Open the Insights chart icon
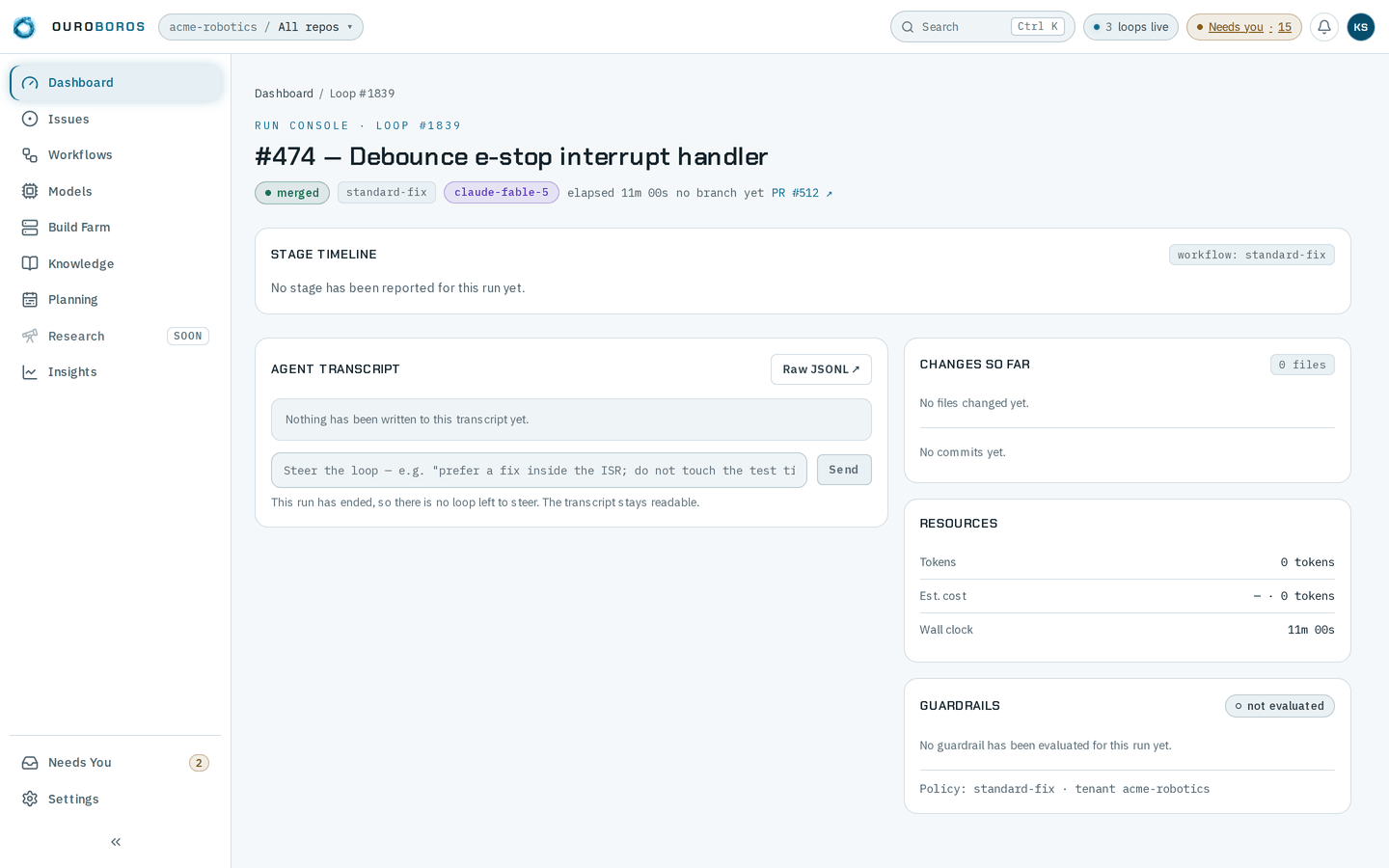This screenshot has width=1389, height=868. [x=30, y=372]
